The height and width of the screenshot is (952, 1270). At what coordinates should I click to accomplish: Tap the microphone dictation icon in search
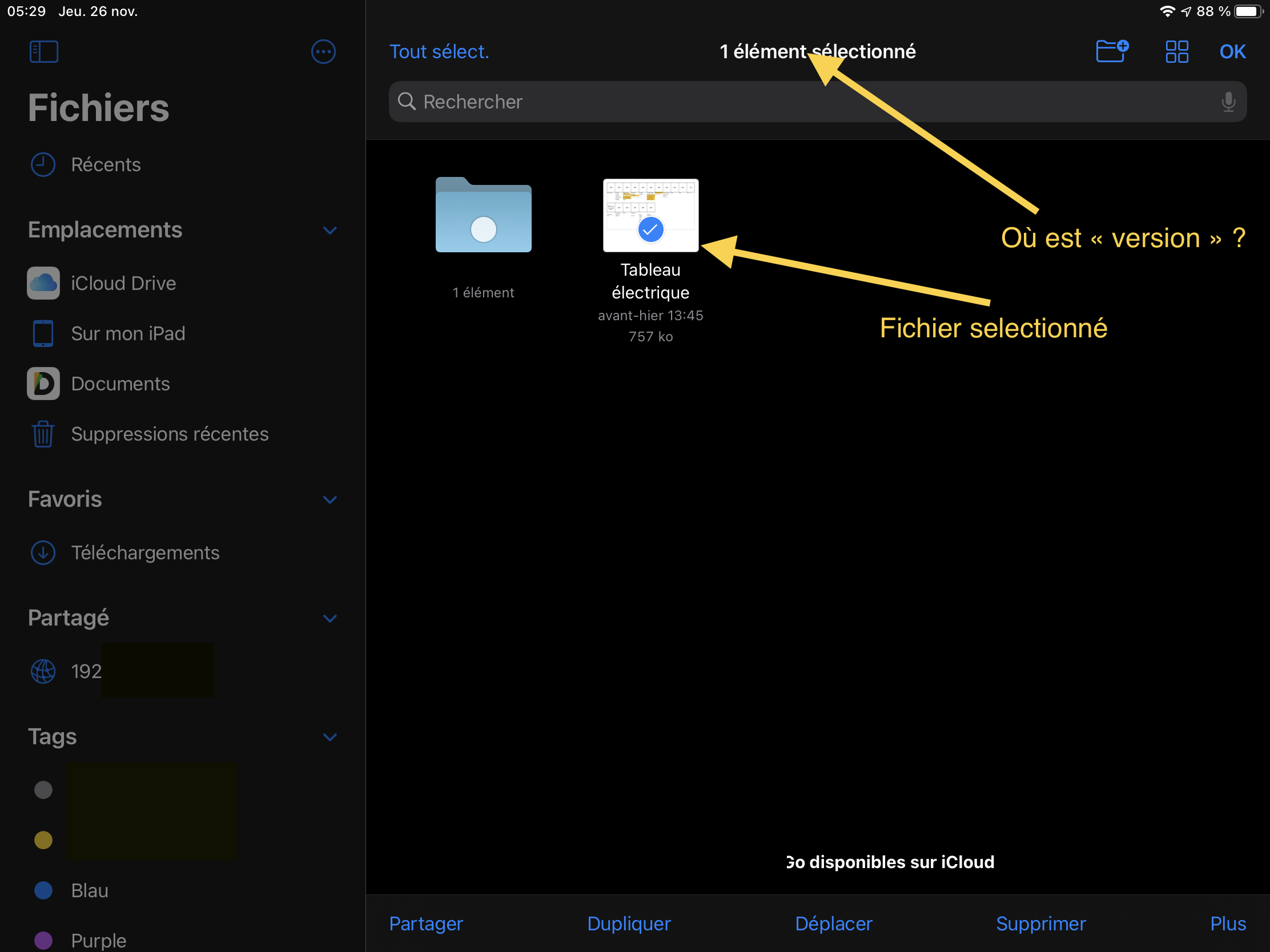[x=1228, y=102]
